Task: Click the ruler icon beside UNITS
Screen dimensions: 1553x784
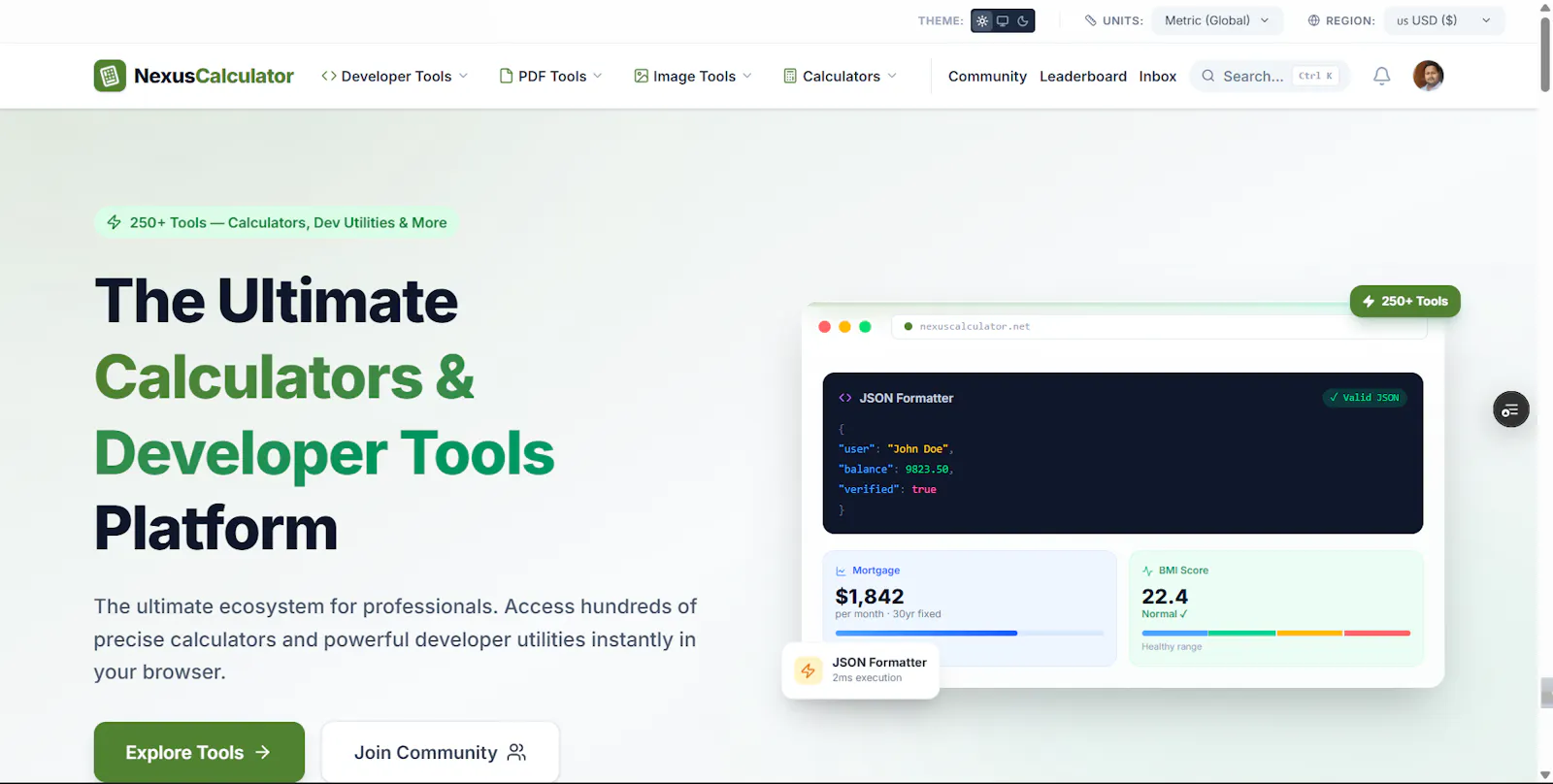Action: coord(1091,20)
